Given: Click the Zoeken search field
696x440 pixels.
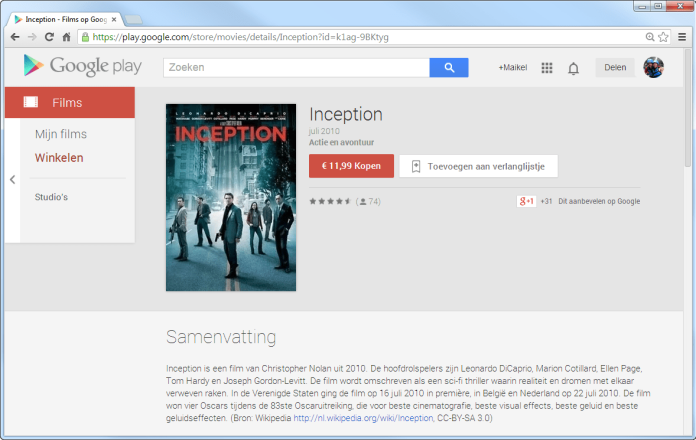Looking at the screenshot, I should click(297, 67).
